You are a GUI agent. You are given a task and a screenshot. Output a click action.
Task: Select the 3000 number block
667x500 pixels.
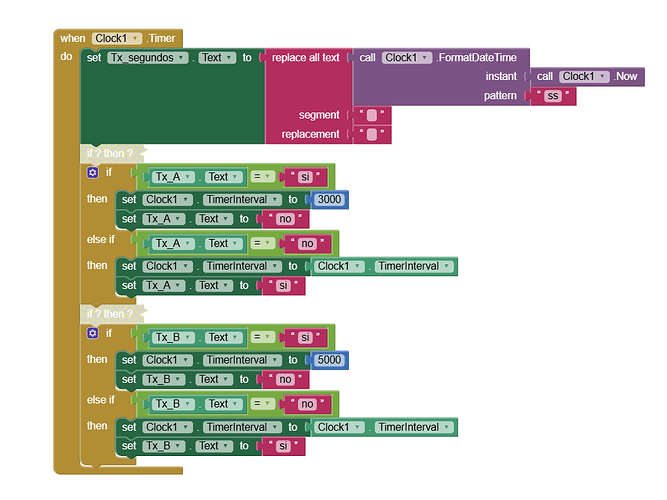(x=330, y=200)
